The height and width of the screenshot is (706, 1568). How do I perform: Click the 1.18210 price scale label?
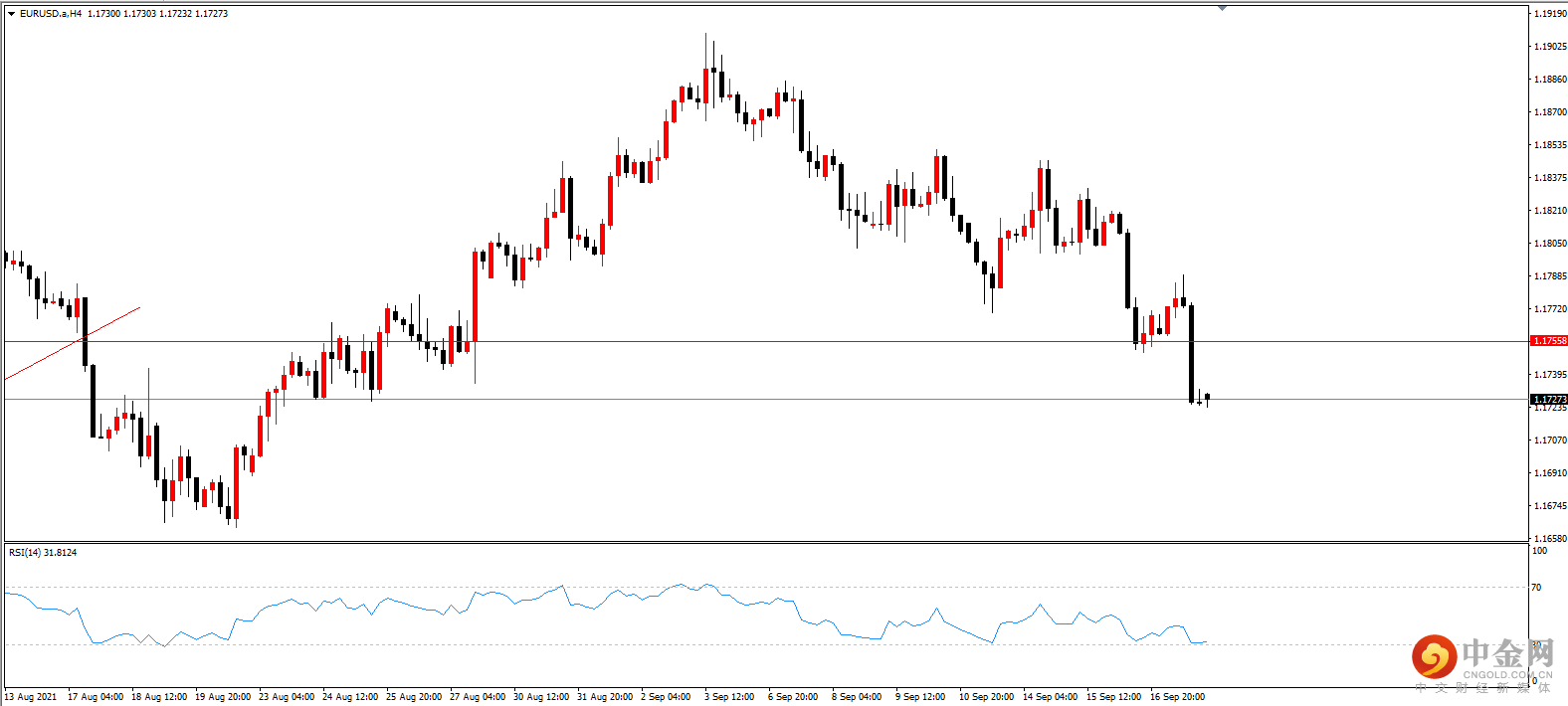(1550, 211)
